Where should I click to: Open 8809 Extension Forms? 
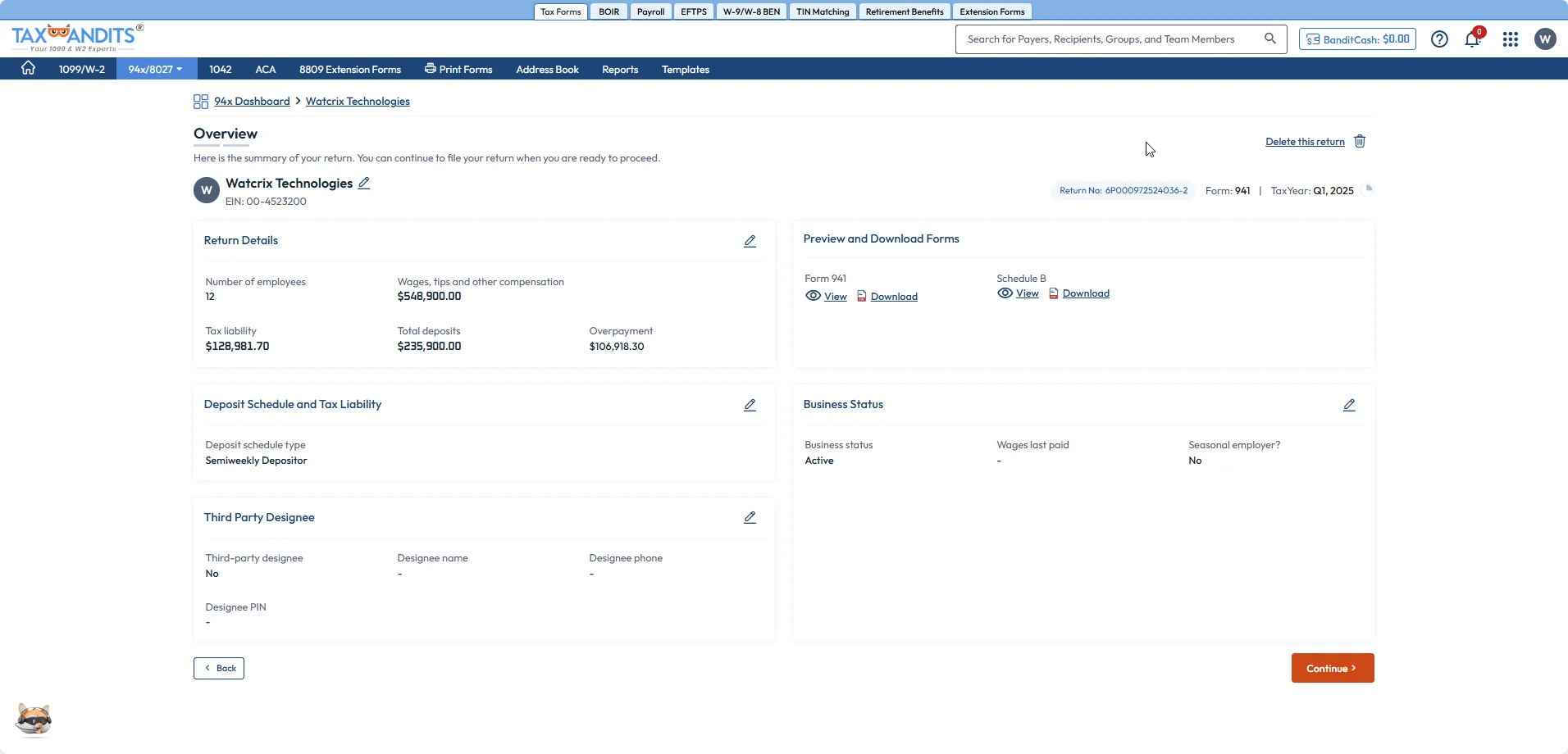point(350,69)
